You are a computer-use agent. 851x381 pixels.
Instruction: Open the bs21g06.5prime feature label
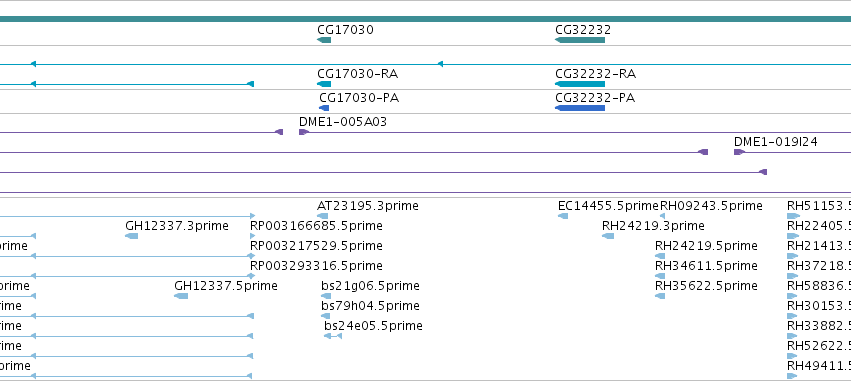[x=370, y=285]
